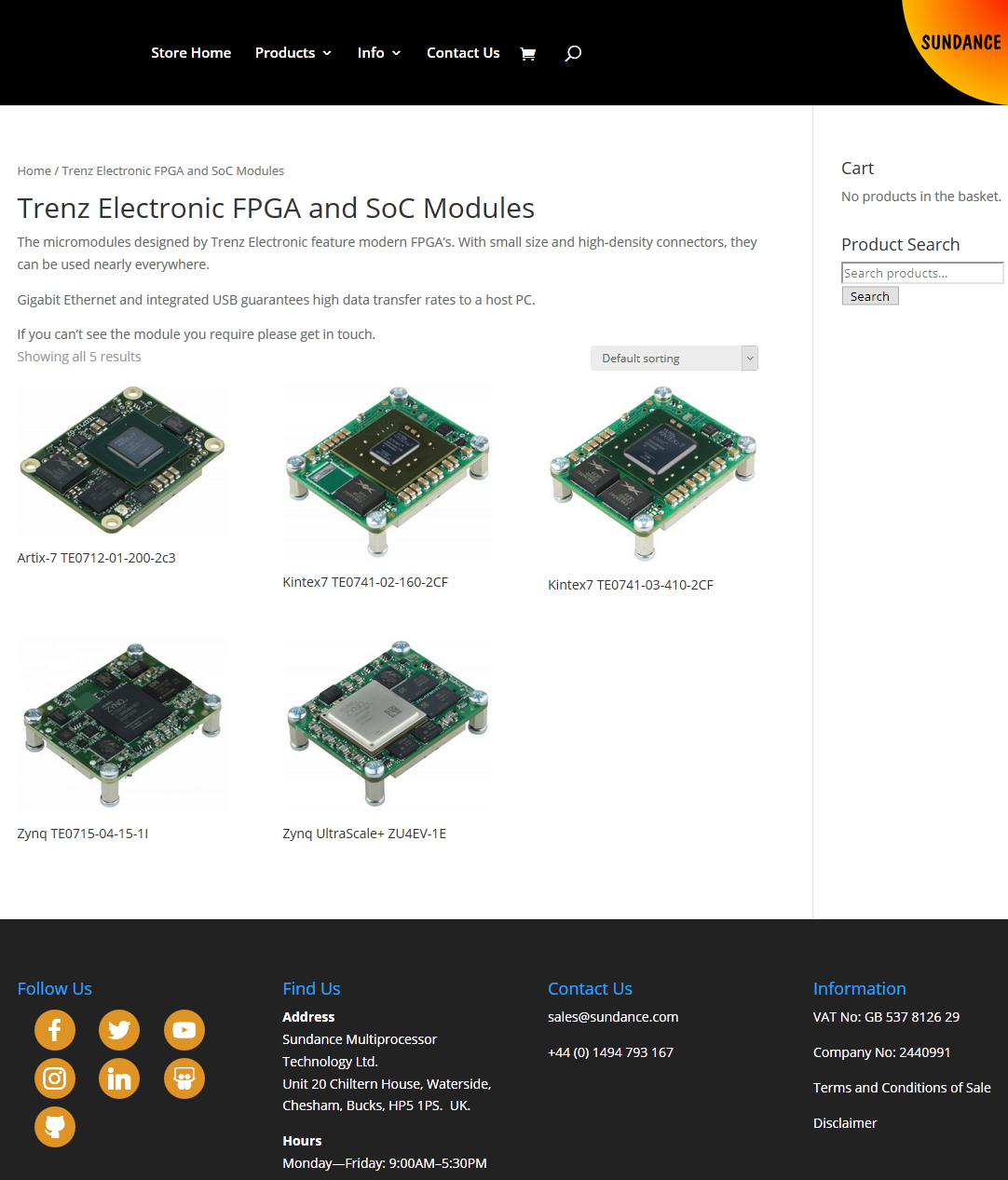1008x1180 pixels.
Task: Click the Kintex7 TE0741-03-410 module image
Action: [x=653, y=474]
